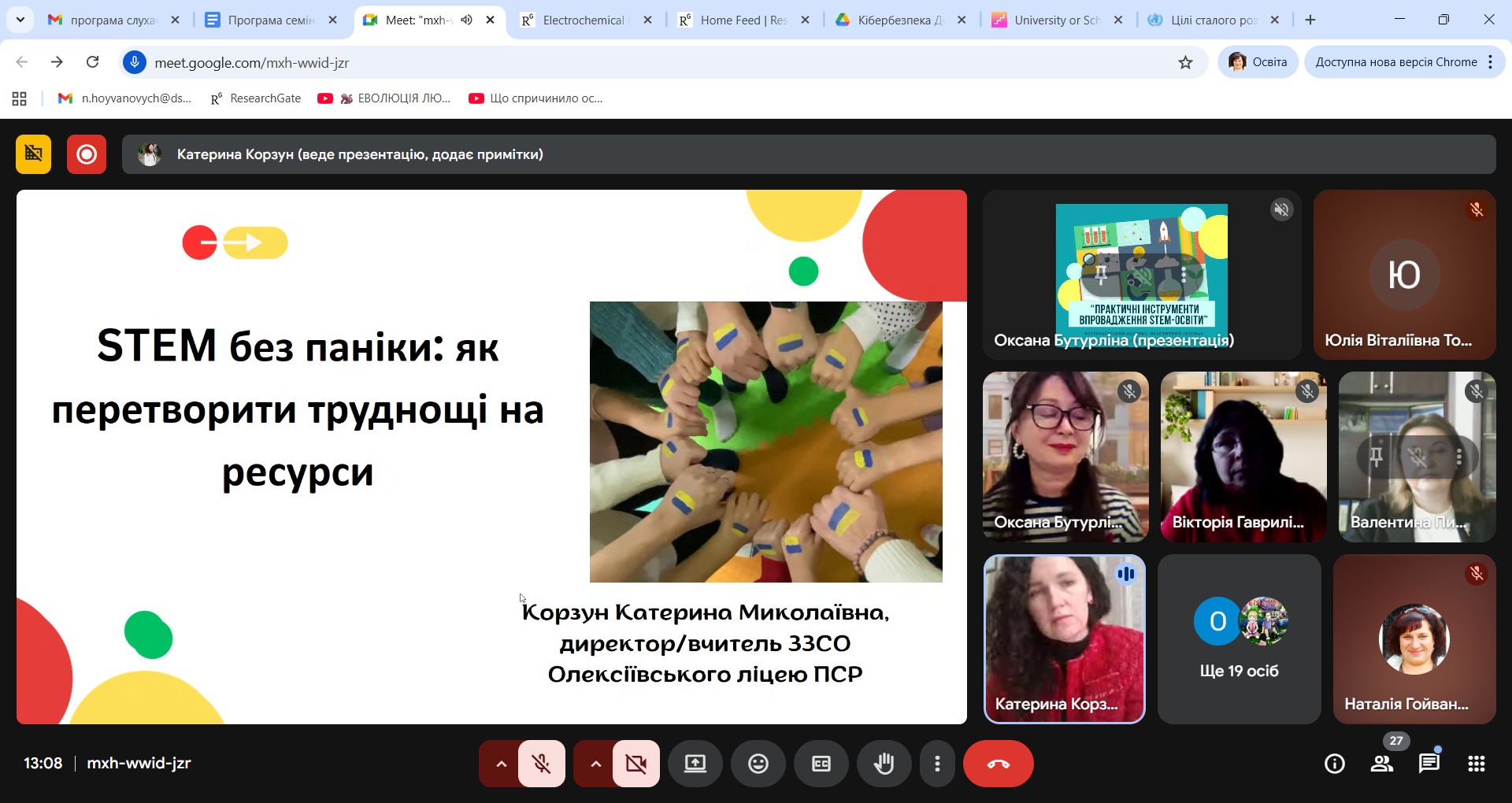Click the 'Ще 19 осіб' participants tile
The width and height of the screenshot is (1512, 803).
(1239, 639)
